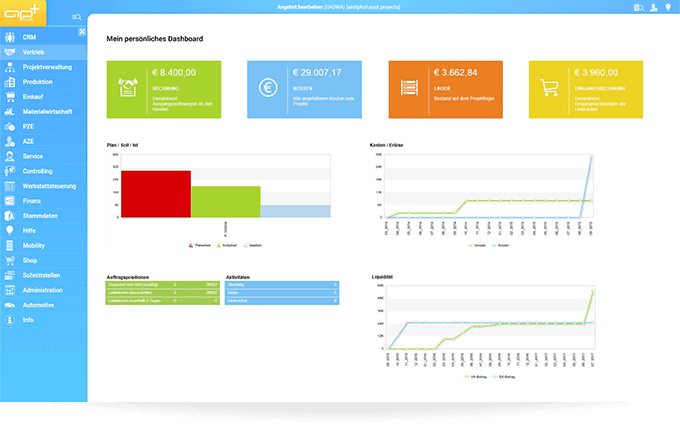
Task: Close the sidebar with the X button
Action: click(x=82, y=32)
